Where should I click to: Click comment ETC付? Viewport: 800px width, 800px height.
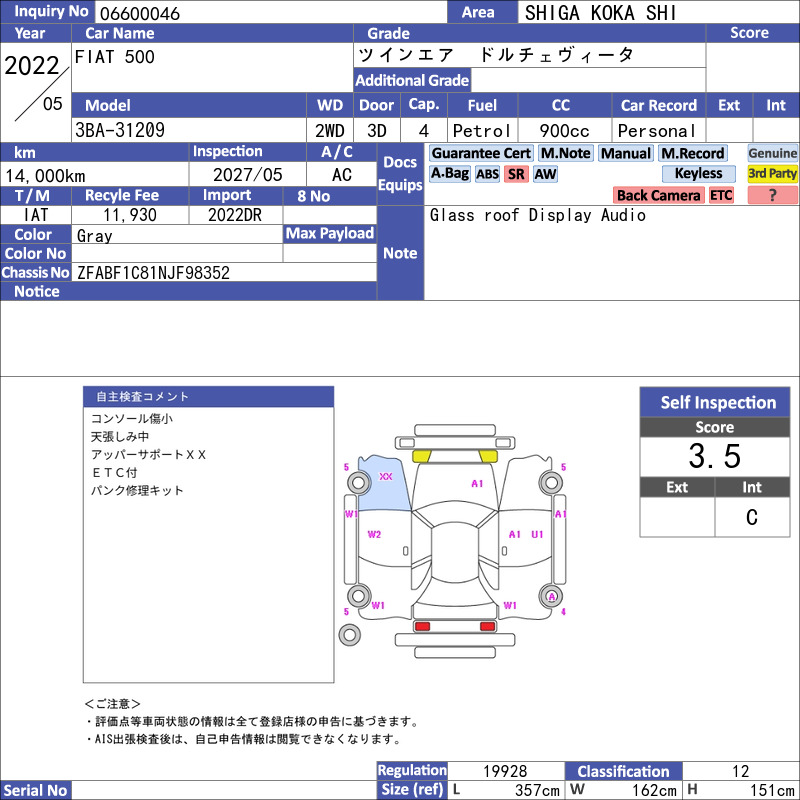(114, 472)
